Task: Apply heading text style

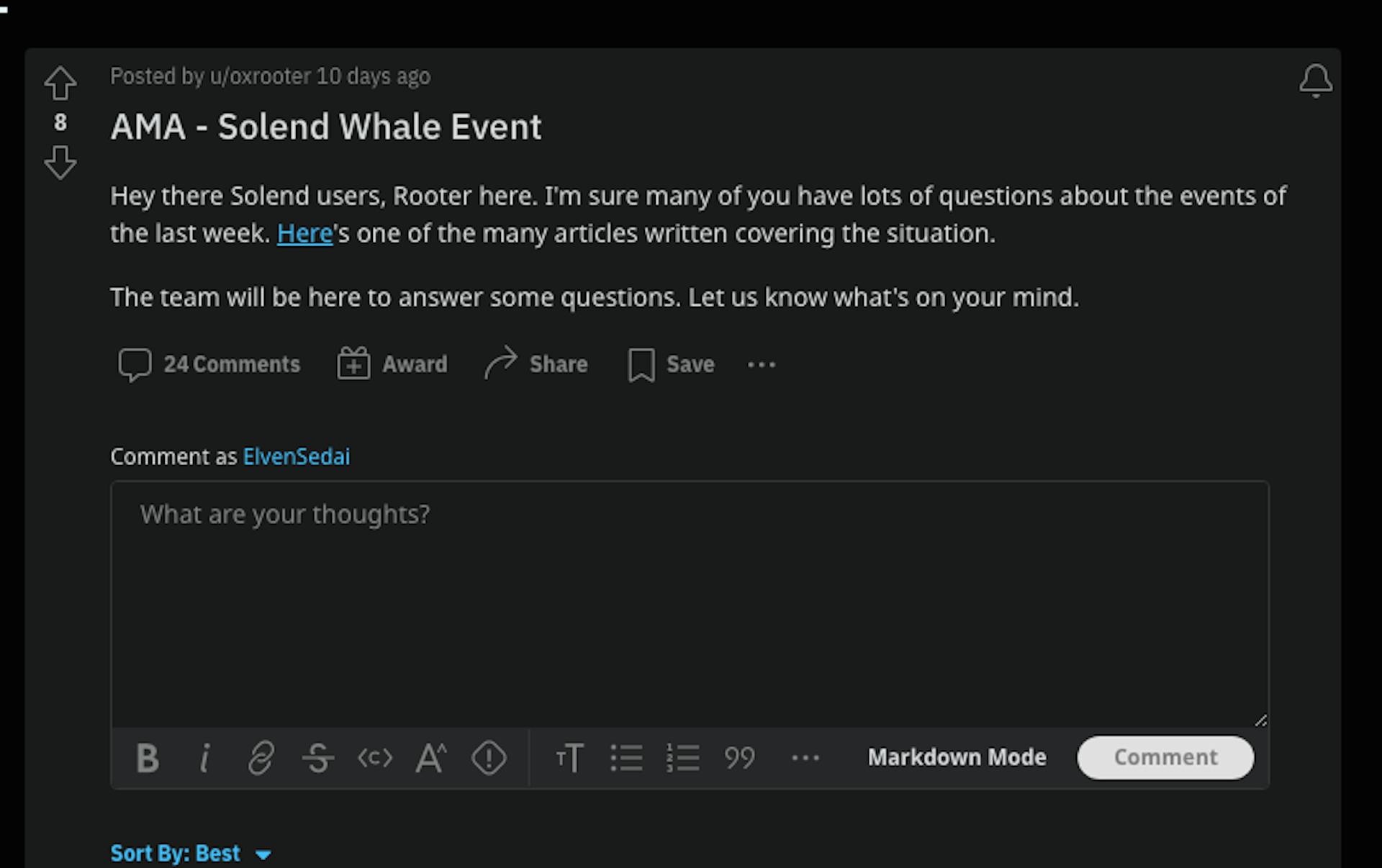Action: 569,758
